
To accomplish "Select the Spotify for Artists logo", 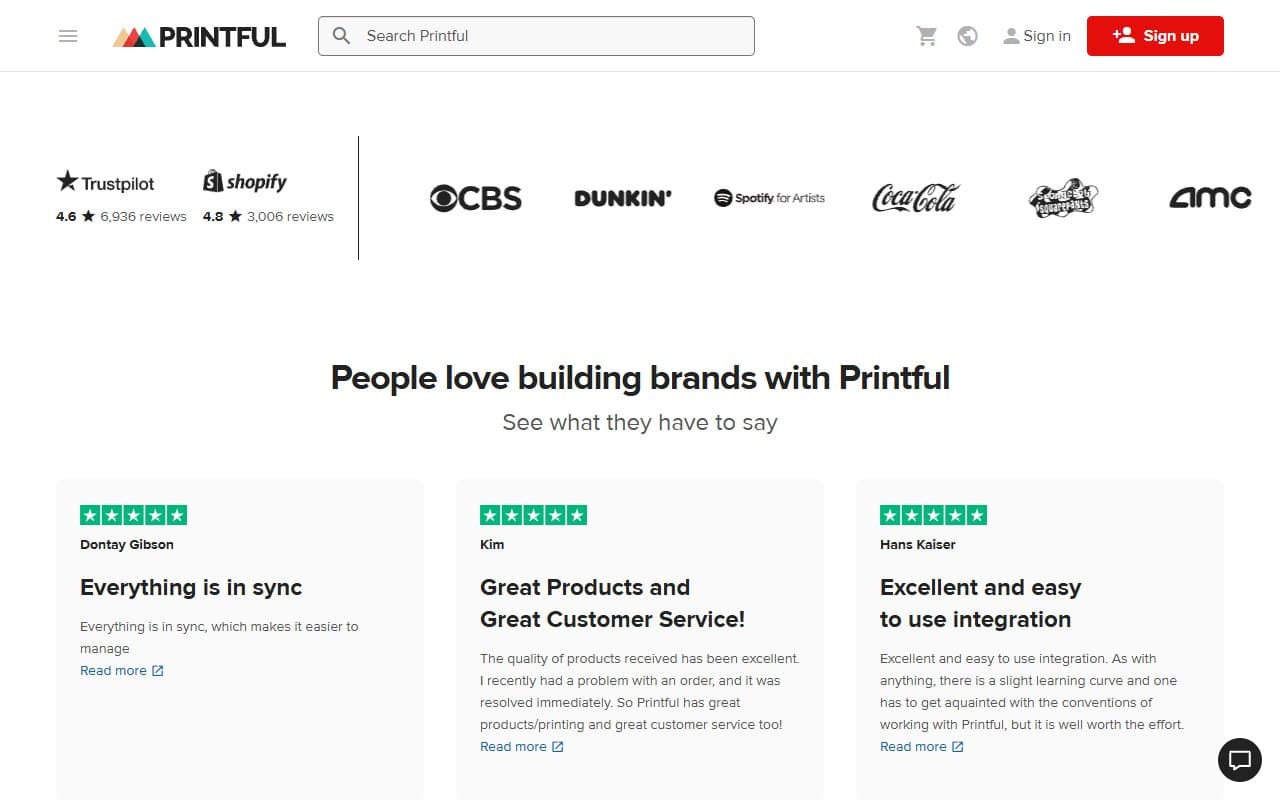I will [768, 198].
